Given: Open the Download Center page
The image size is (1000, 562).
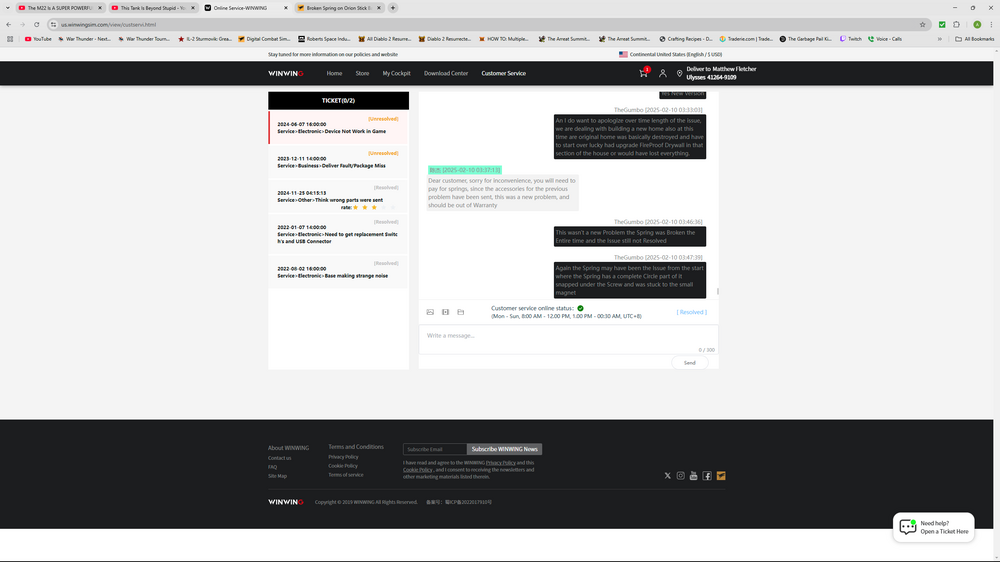Looking at the screenshot, I should [446, 73].
